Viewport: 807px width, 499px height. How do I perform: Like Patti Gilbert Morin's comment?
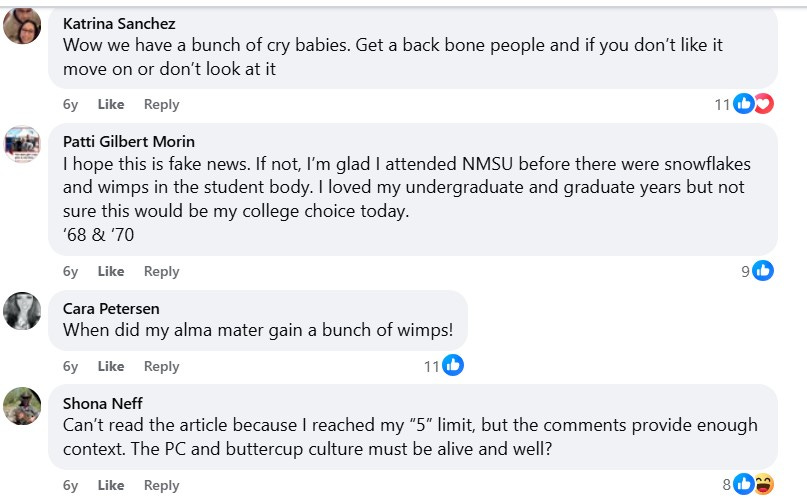(x=111, y=271)
